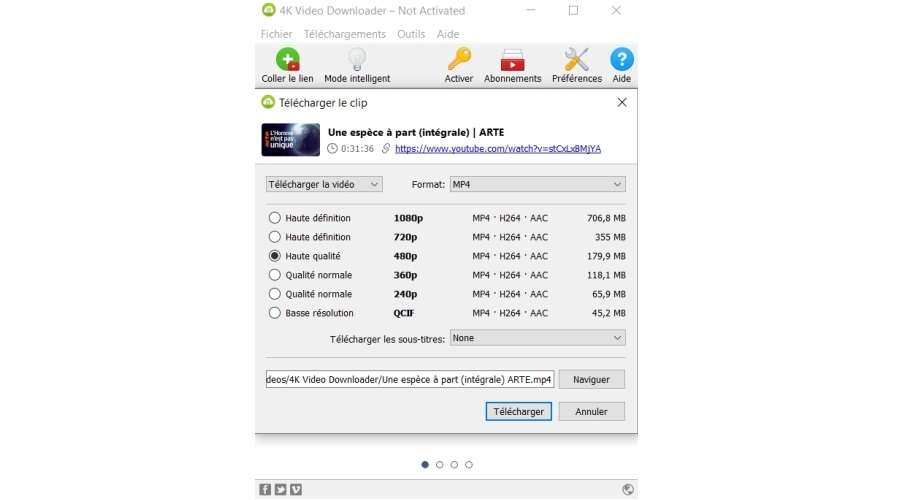Select the 720p Haute définition option
Screen dimensions: 900x500
click(275, 237)
